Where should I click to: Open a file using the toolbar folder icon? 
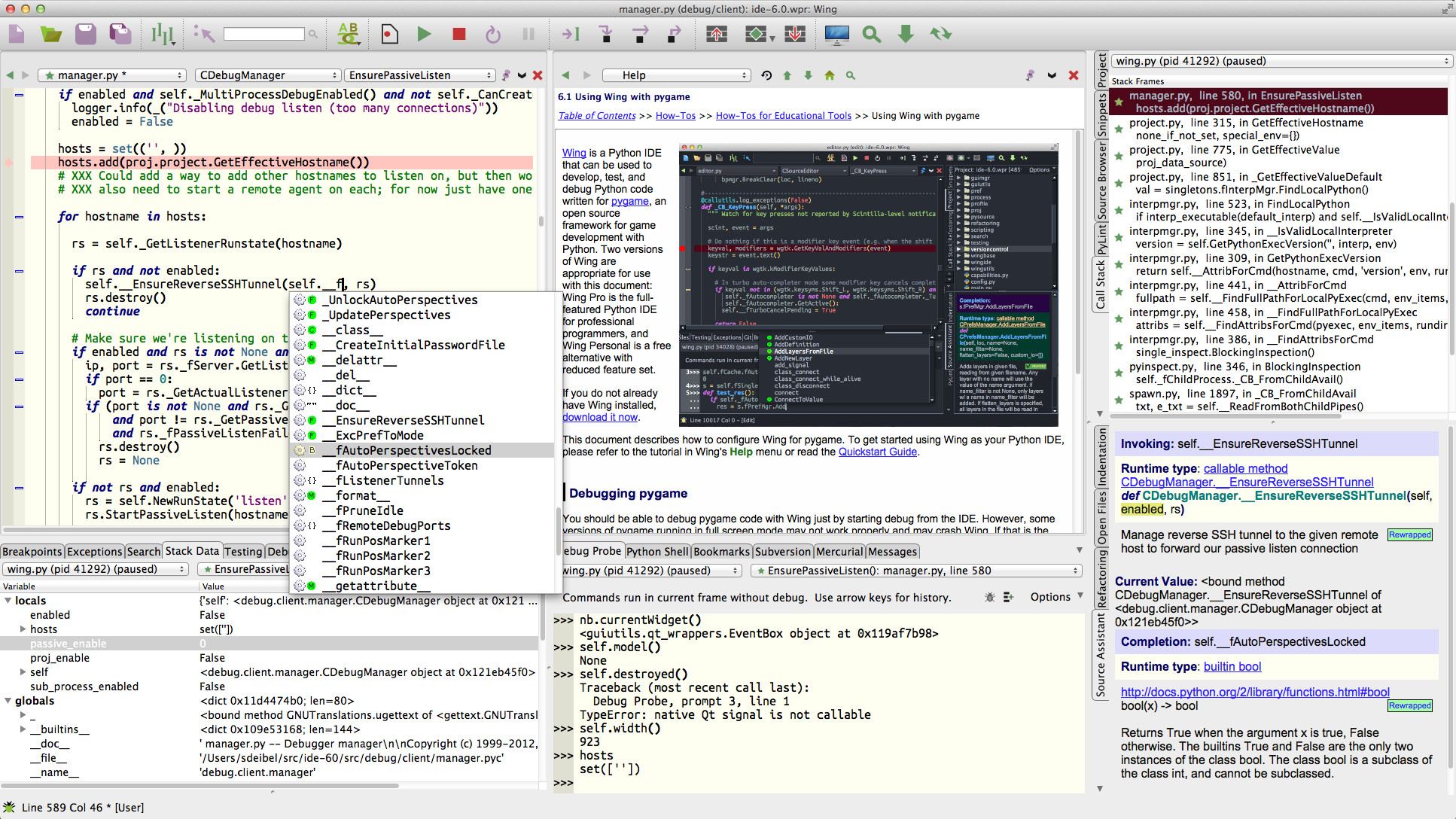[x=50, y=34]
